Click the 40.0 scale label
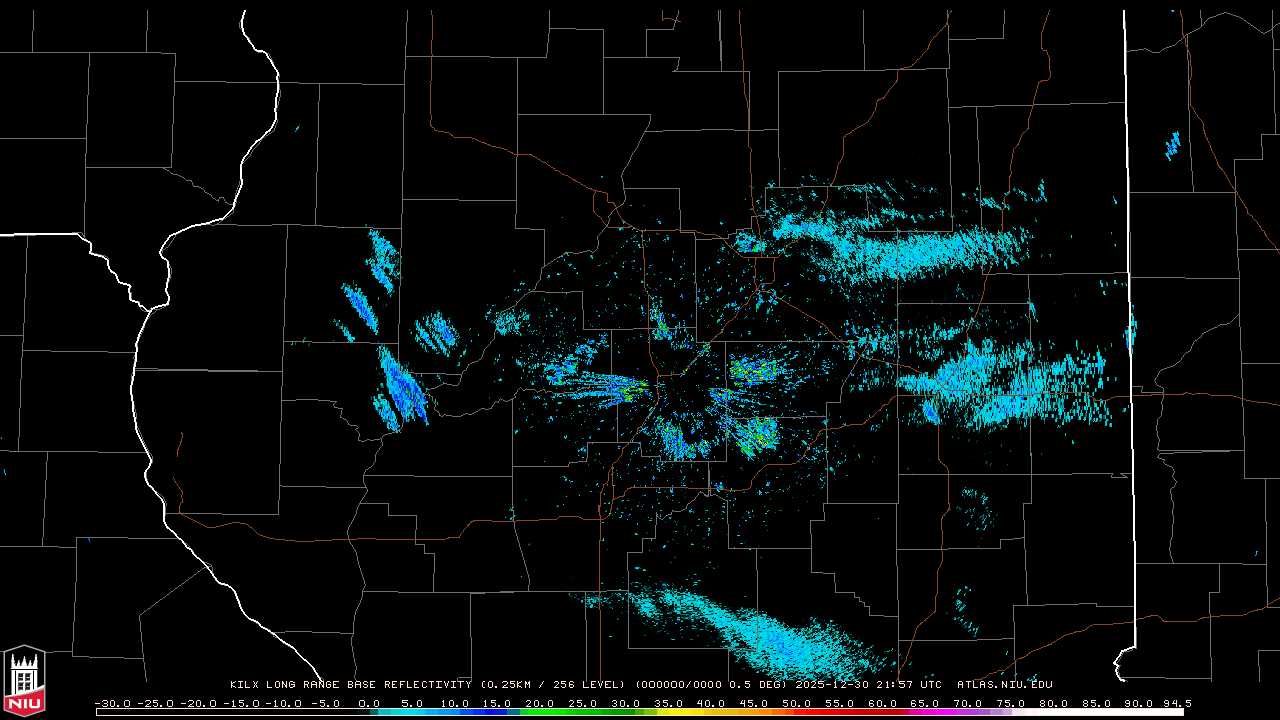The height and width of the screenshot is (720, 1280). point(711,703)
